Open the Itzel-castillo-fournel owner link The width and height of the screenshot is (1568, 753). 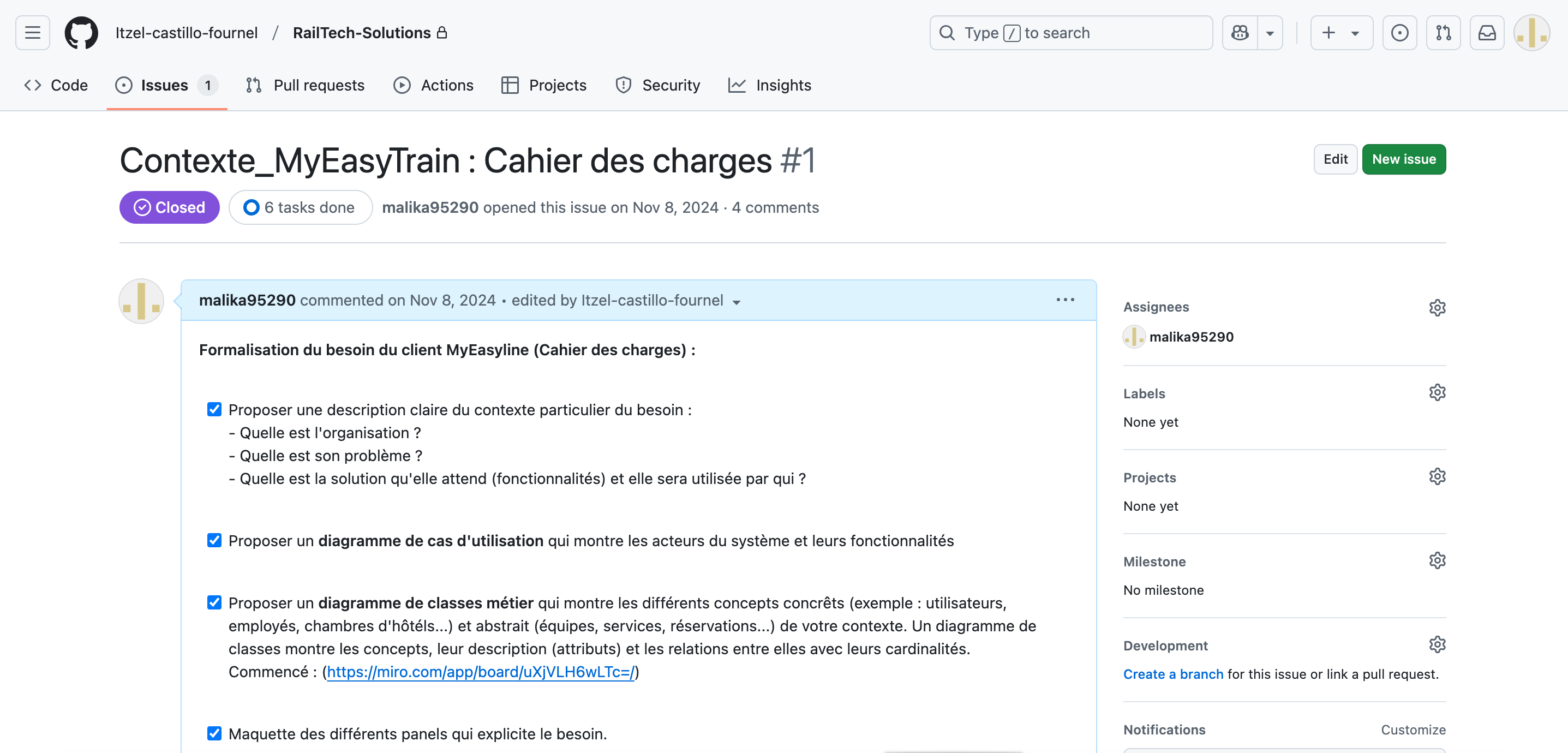(x=186, y=33)
